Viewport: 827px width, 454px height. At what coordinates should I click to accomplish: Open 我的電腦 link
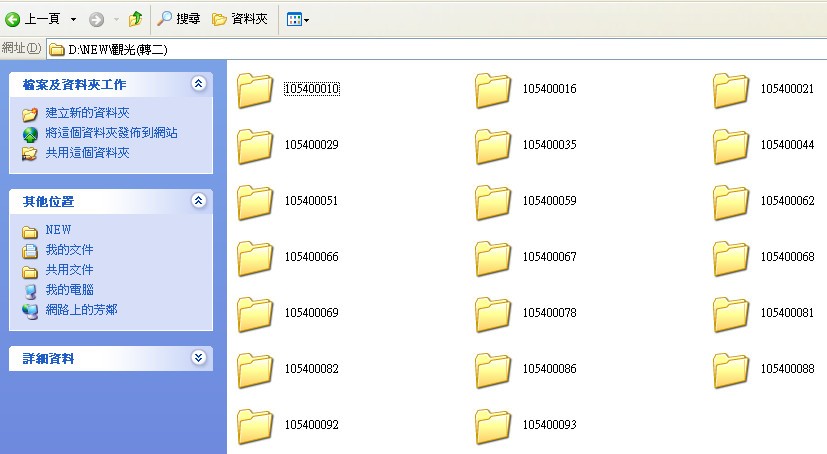(69, 289)
